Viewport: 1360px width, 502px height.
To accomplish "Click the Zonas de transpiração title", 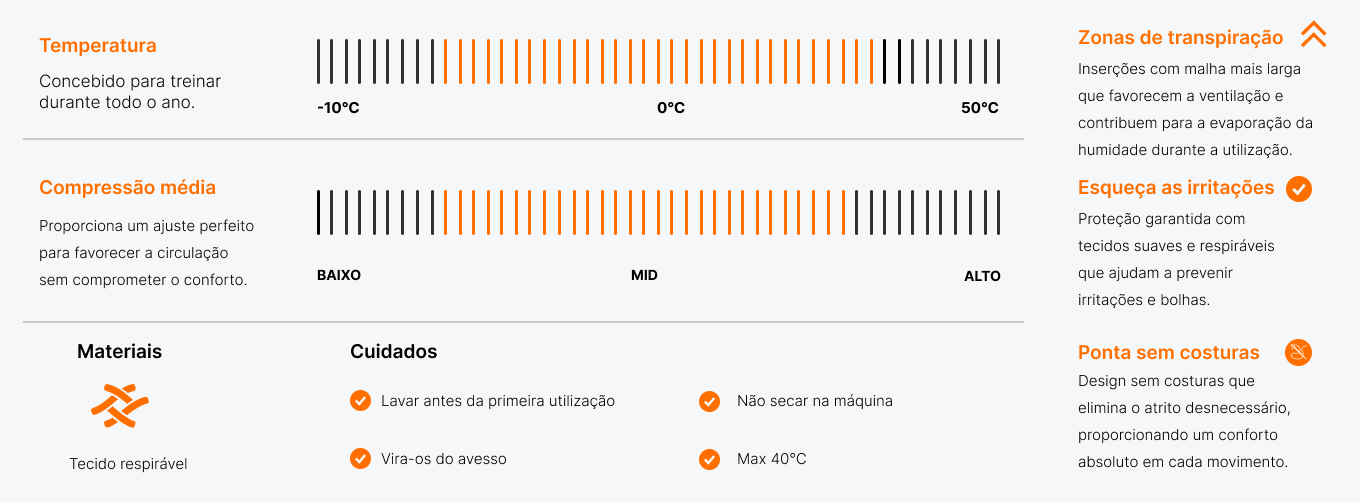I will coord(1180,38).
